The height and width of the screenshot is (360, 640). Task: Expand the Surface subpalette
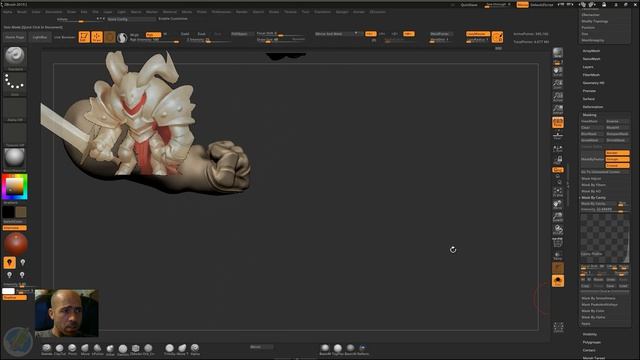tap(589, 99)
